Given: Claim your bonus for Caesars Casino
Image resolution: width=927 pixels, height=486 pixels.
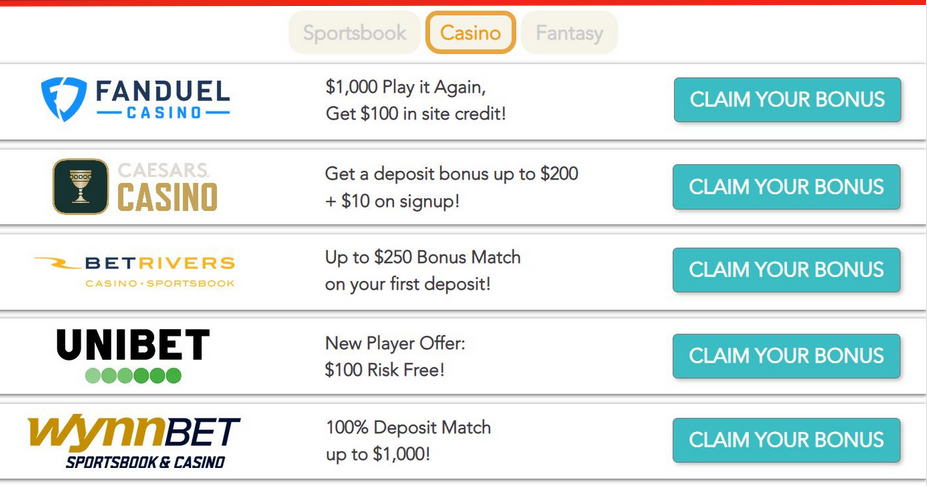Looking at the screenshot, I should pos(787,187).
